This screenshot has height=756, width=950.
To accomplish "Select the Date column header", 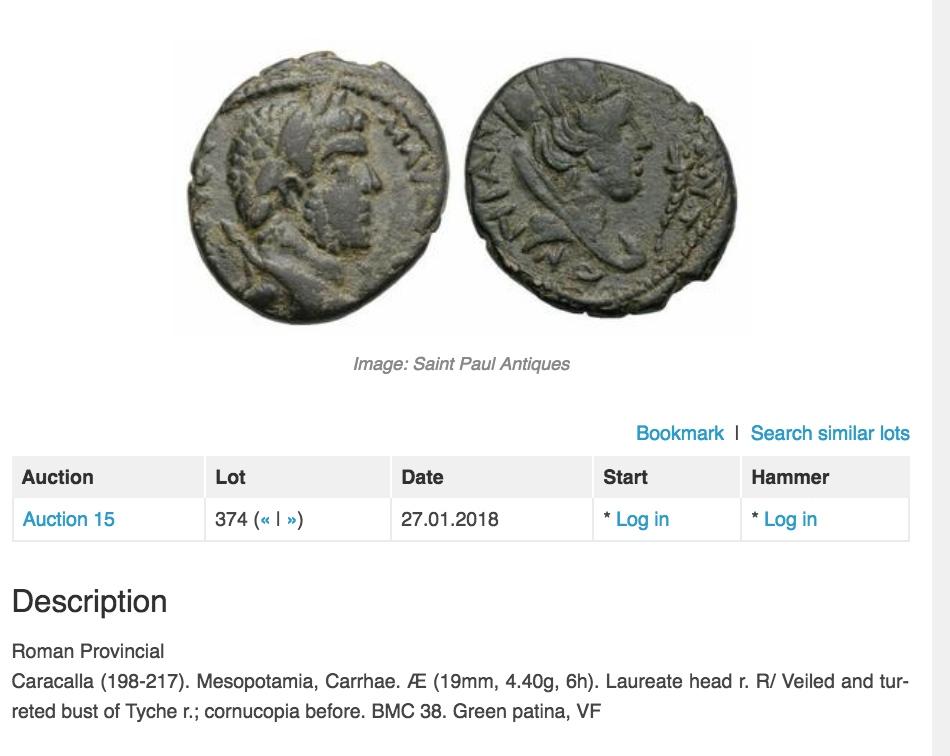I will click(422, 477).
